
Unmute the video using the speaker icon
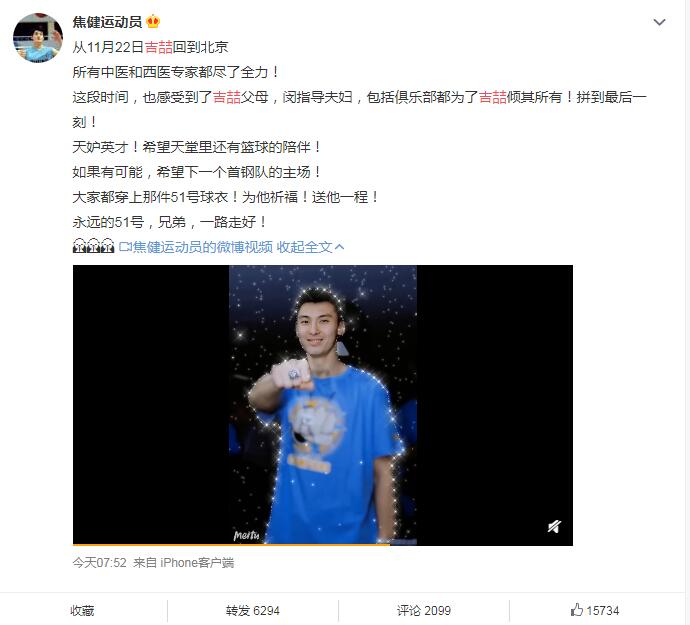point(554,526)
